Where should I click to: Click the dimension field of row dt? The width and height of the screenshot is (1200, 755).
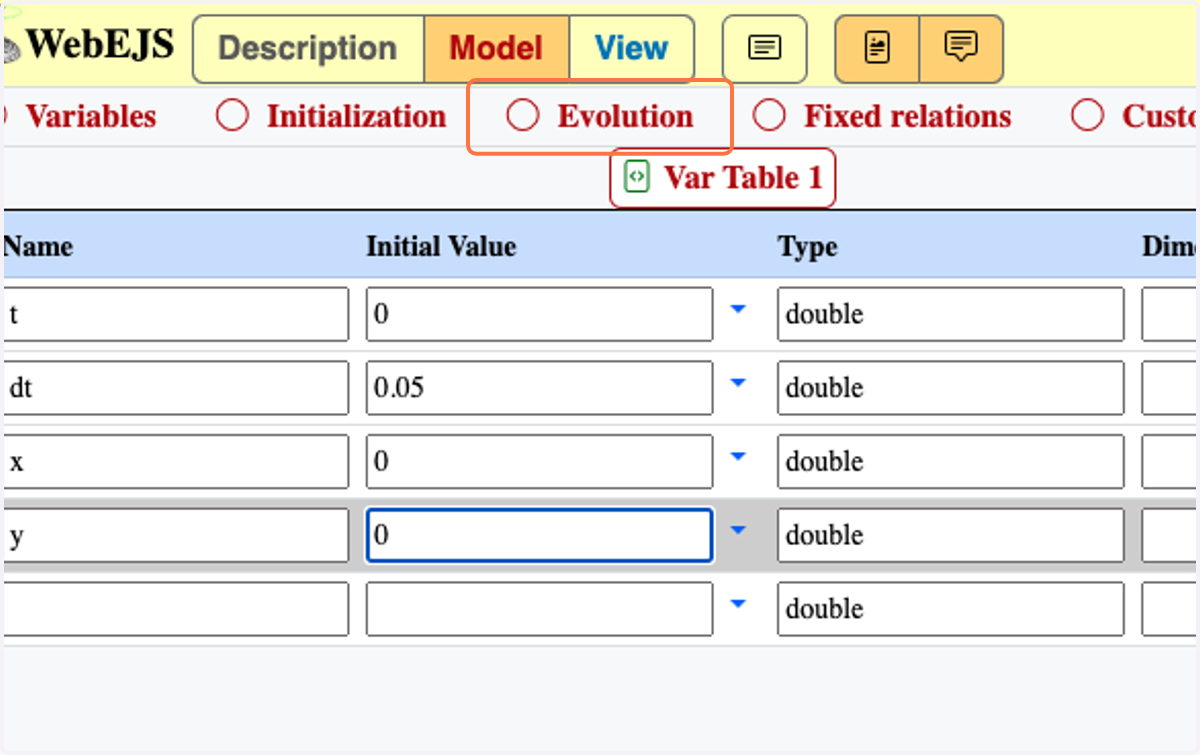pos(1170,388)
